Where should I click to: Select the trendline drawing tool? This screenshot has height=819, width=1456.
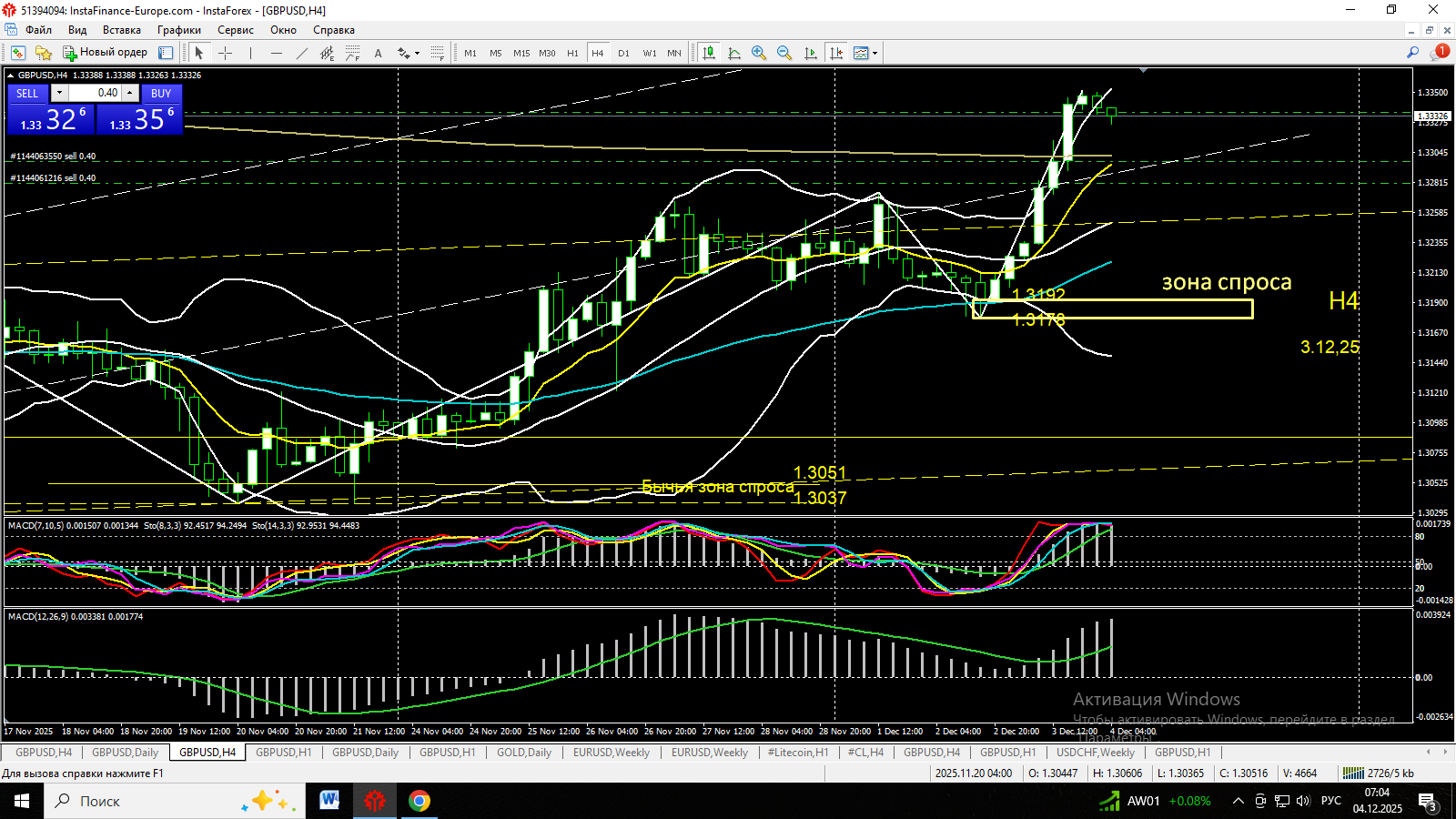coord(301,53)
